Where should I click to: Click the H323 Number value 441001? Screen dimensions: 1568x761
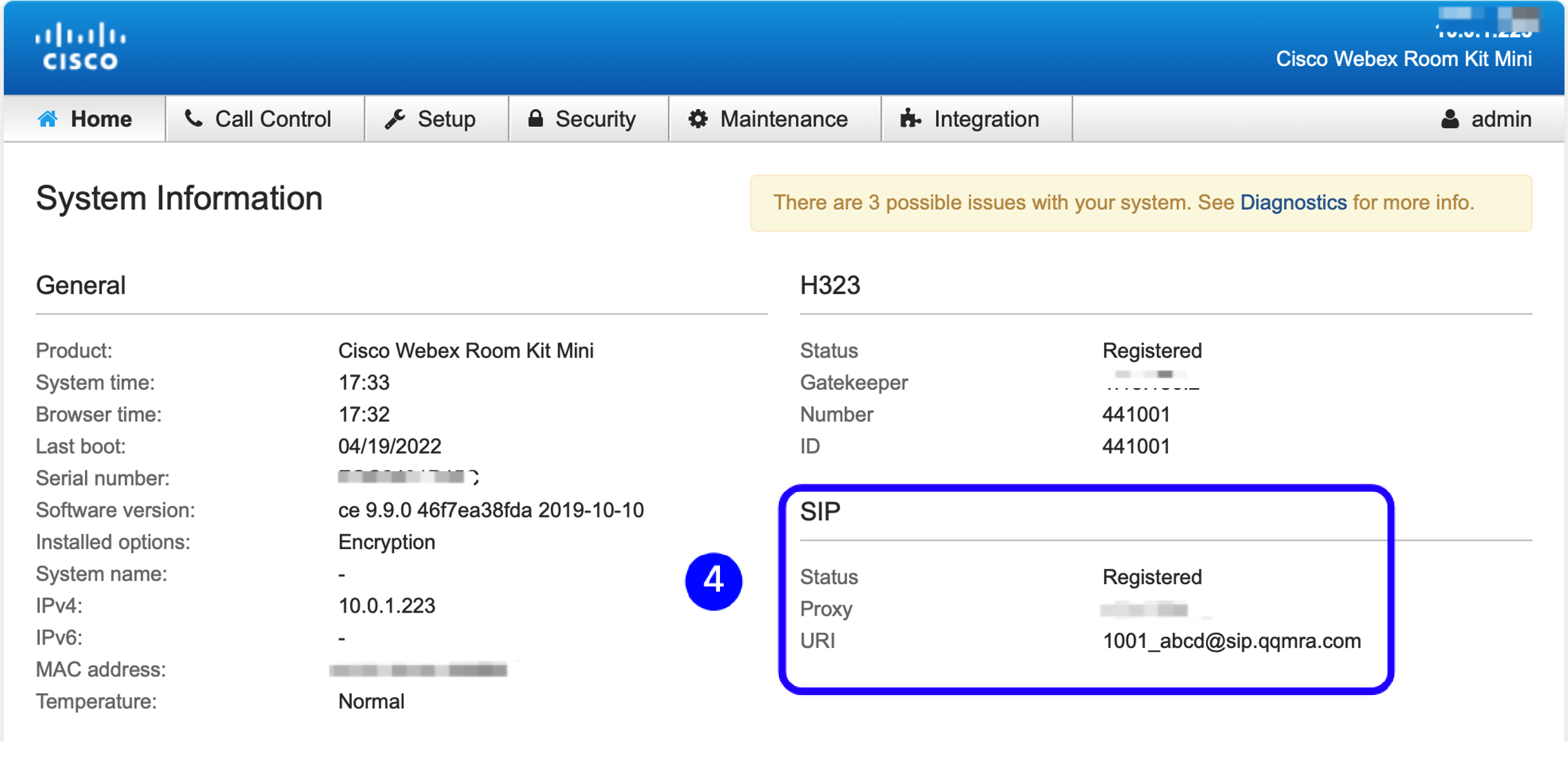[x=1136, y=414]
